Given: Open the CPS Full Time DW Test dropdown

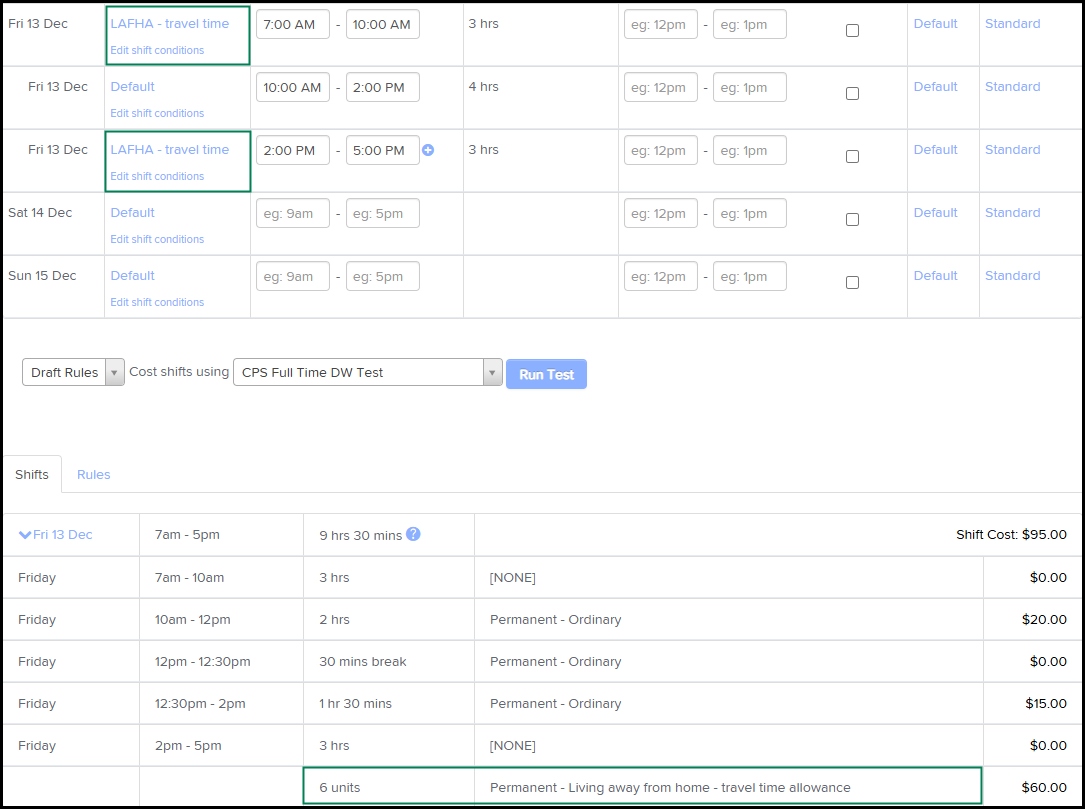Looking at the screenshot, I should click(367, 373).
